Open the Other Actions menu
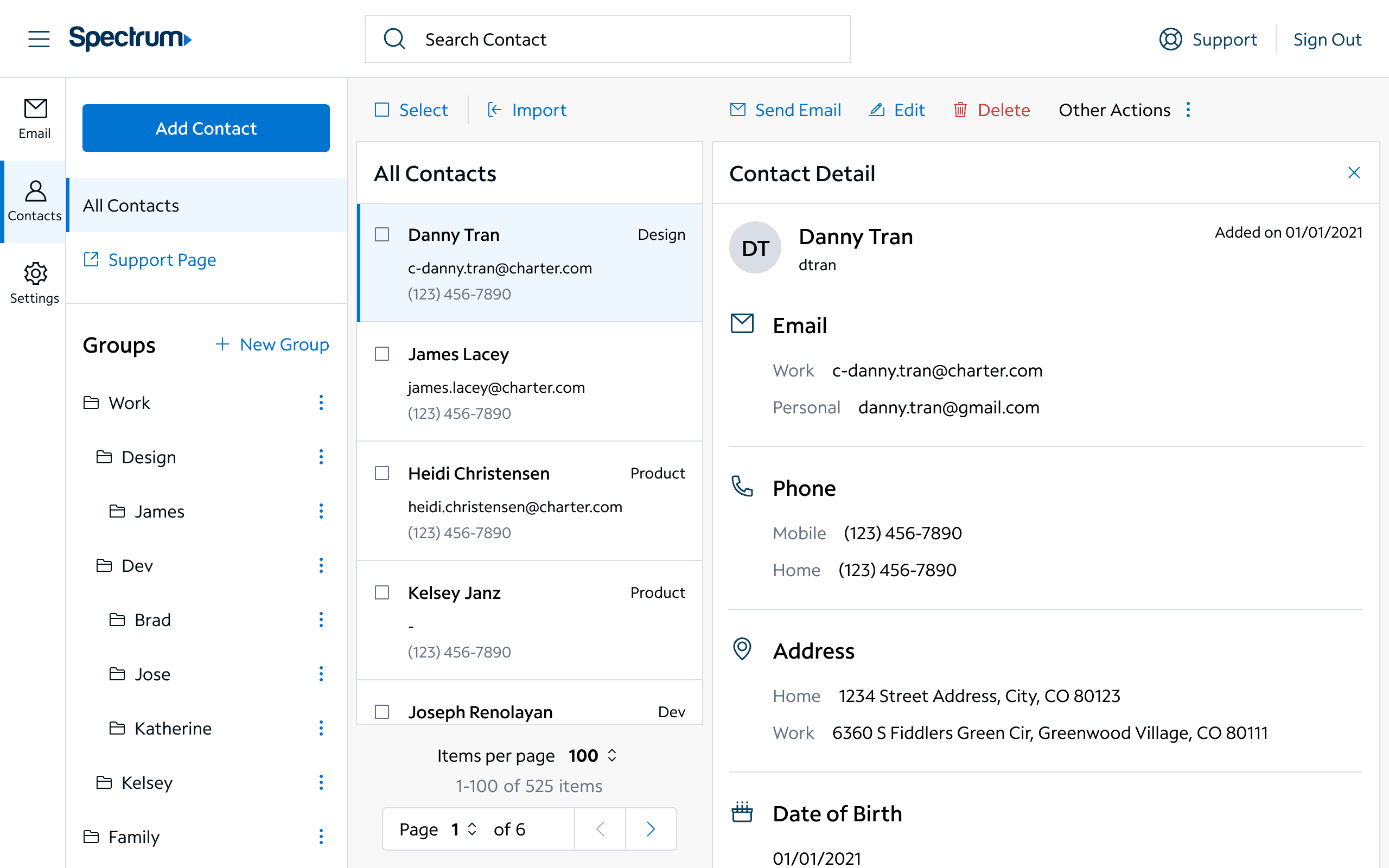 click(x=1125, y=110)
